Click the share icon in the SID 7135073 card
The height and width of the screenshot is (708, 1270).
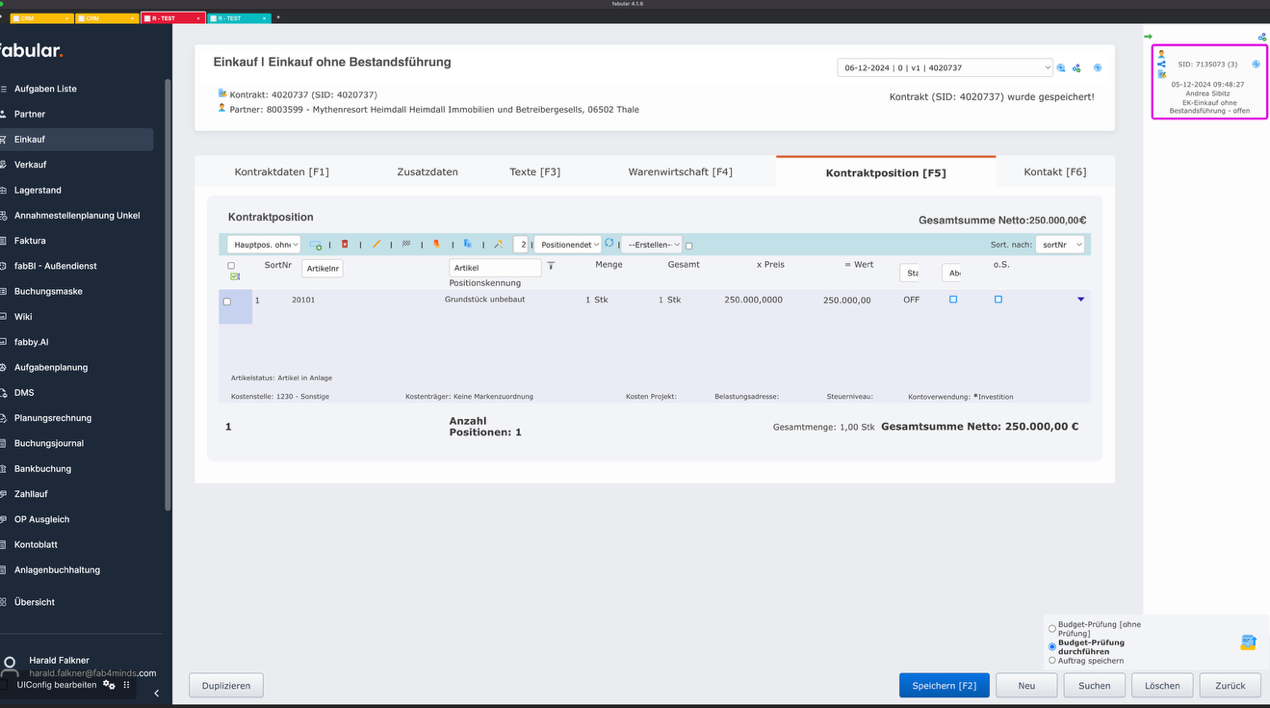[x=1162, y=64]
